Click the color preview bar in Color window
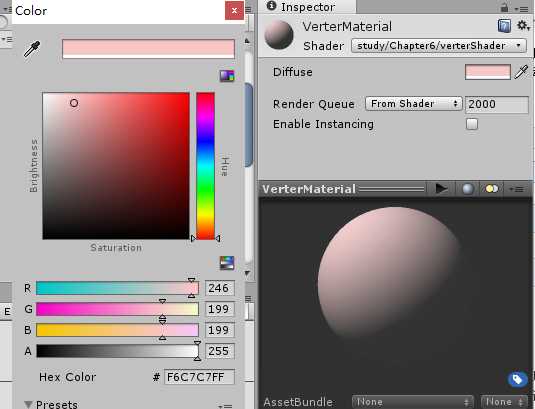The width and height of the screenshot is (535, 409). [x=148, y=49]
